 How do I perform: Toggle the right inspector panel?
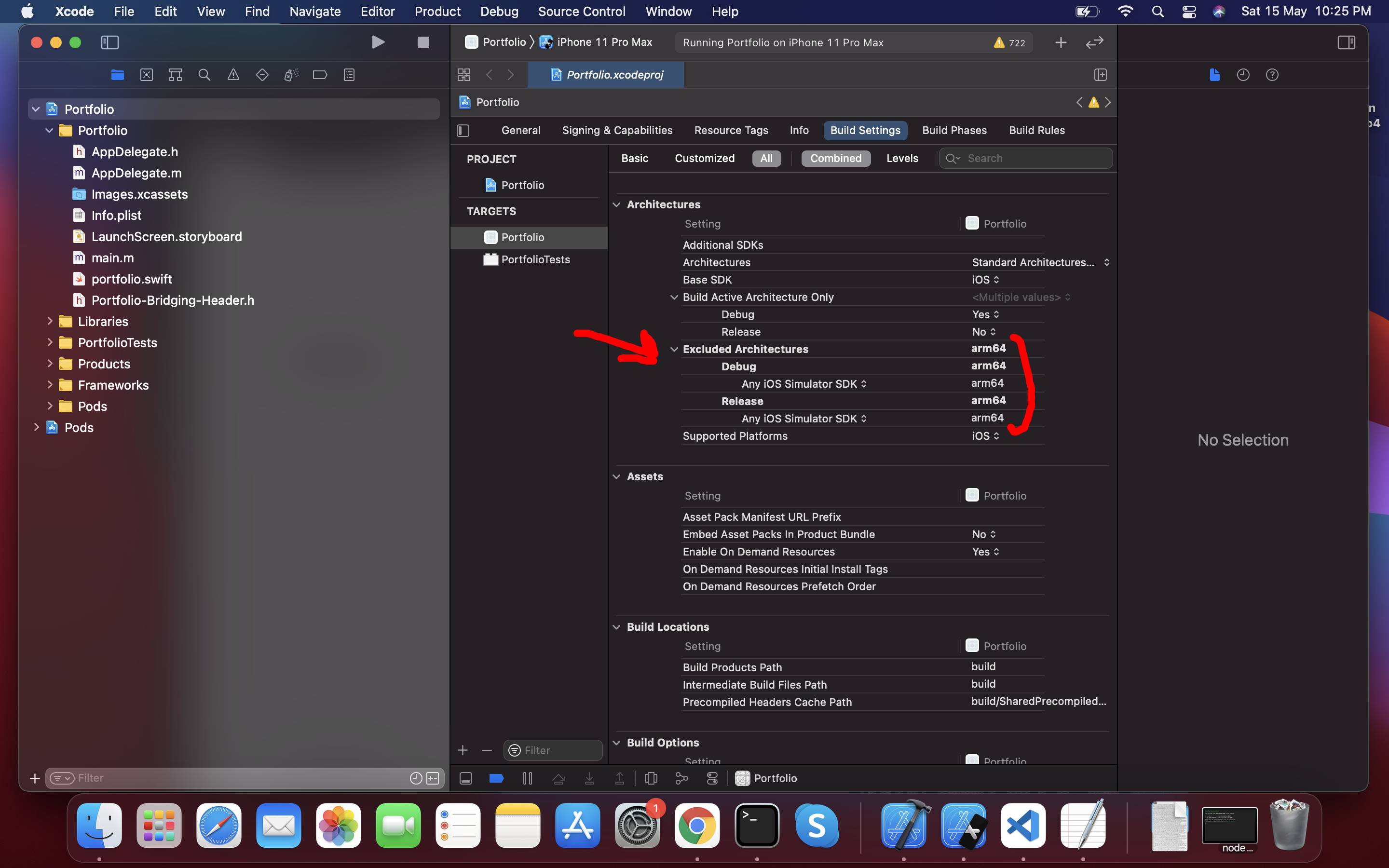click(x=1346, y=42)
